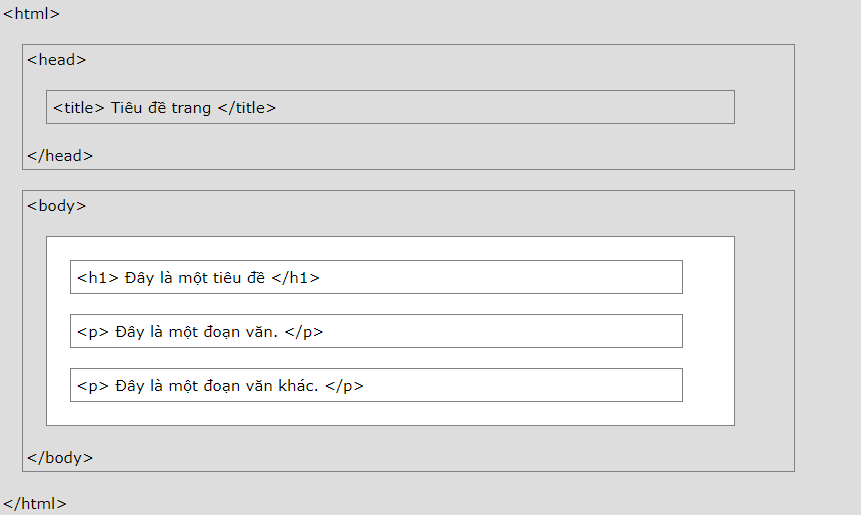Click the opening <h1> tag

point(98,278)
